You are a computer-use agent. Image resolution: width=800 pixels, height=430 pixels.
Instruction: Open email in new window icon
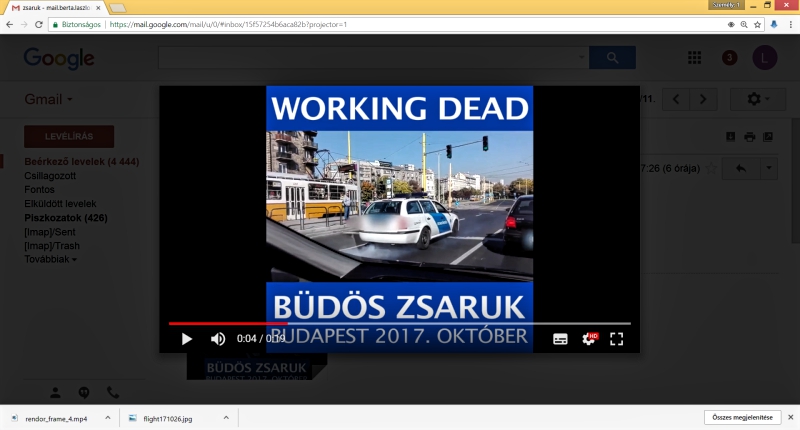[x=768, y=137]
